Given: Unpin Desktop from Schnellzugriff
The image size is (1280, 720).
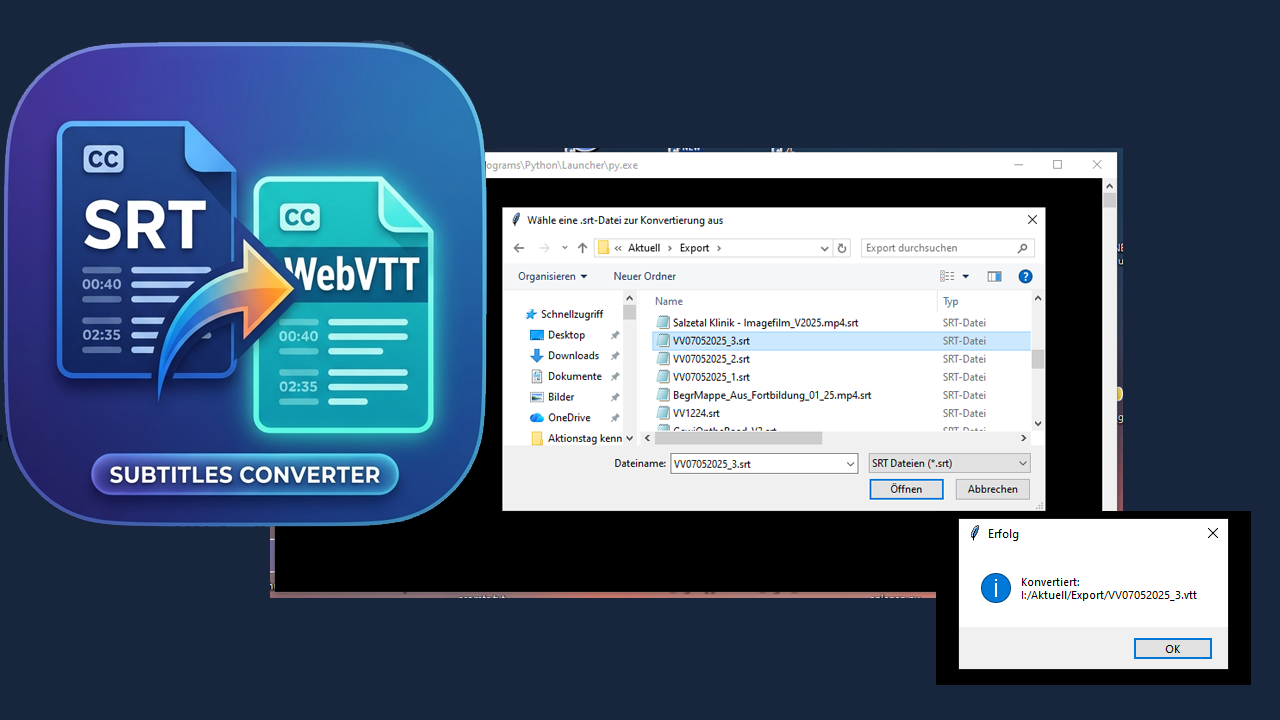Looking at the screenshot, I should click(617, 335).
